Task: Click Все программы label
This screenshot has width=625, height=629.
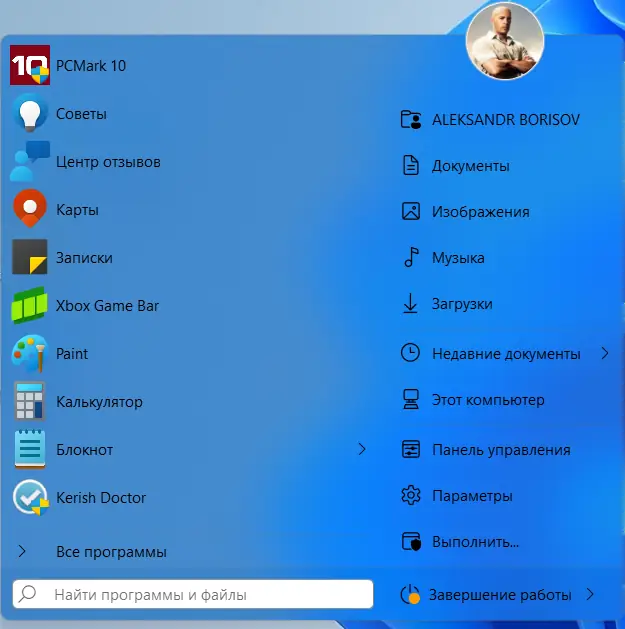Action: 111,552
